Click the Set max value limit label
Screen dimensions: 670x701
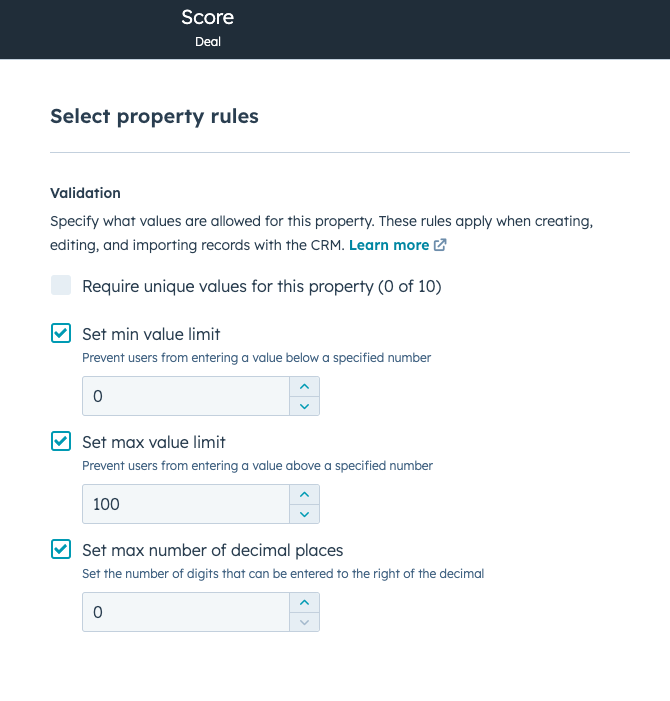pos(154,442)
